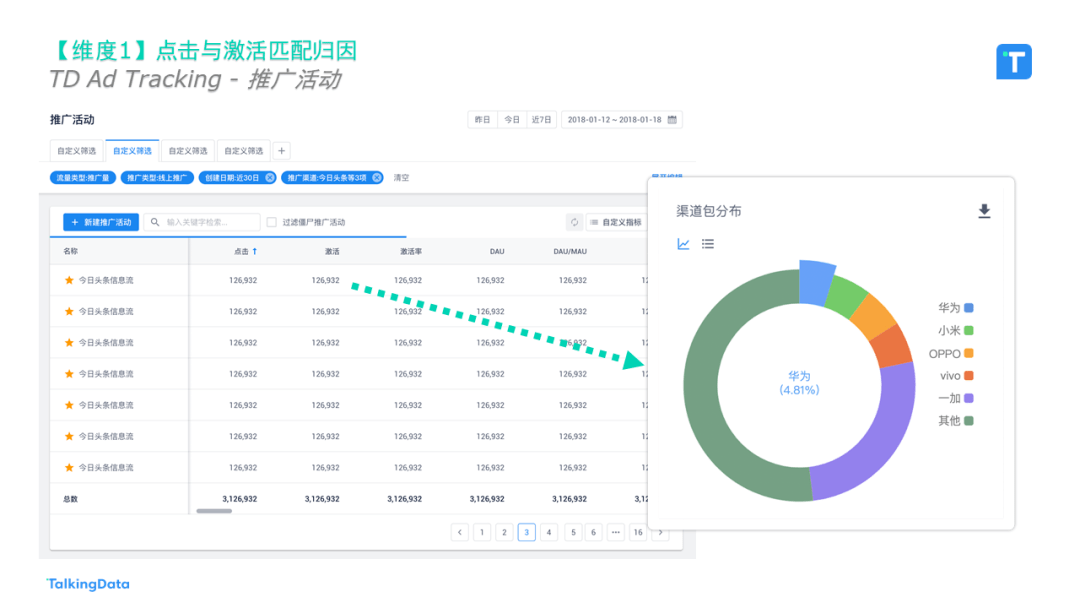Image resolution: width=1080 pixels, height=608 pixels.
Task: Click the refresh icon above the data table
Action: (573, 222)
